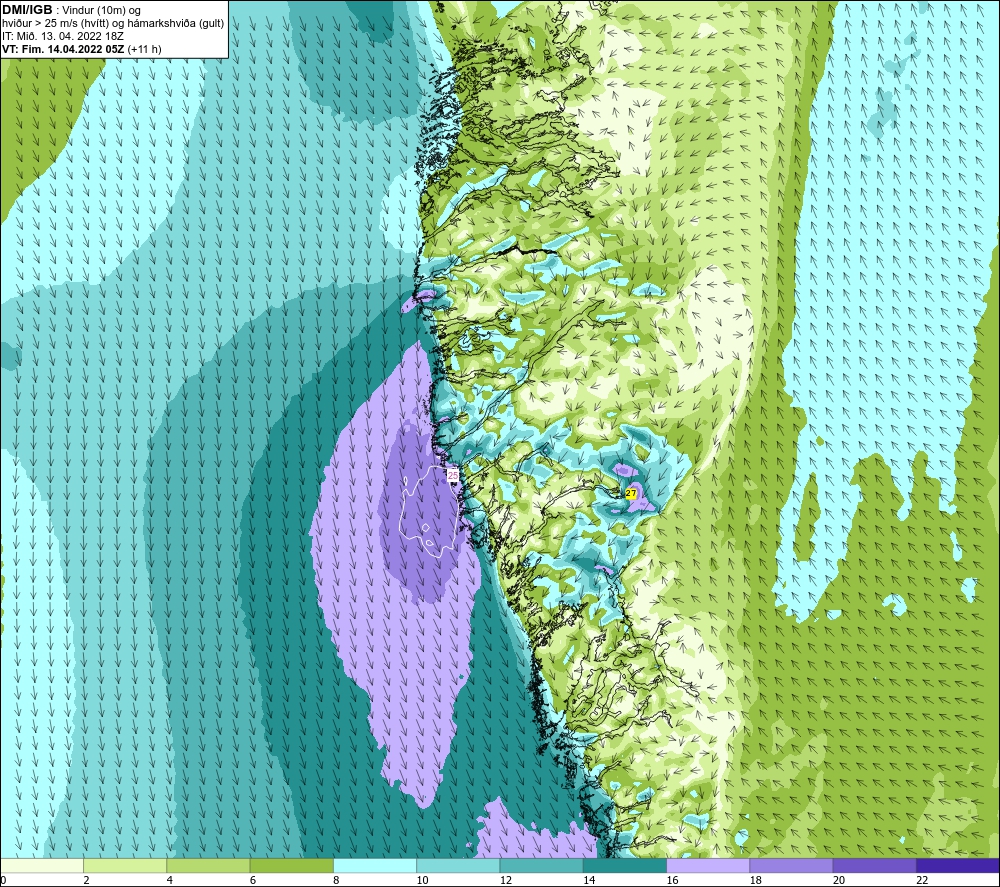This screenshot has width=1000, height=887.
Task: Click the legend scale number 2
Action: tap(86, 881)
